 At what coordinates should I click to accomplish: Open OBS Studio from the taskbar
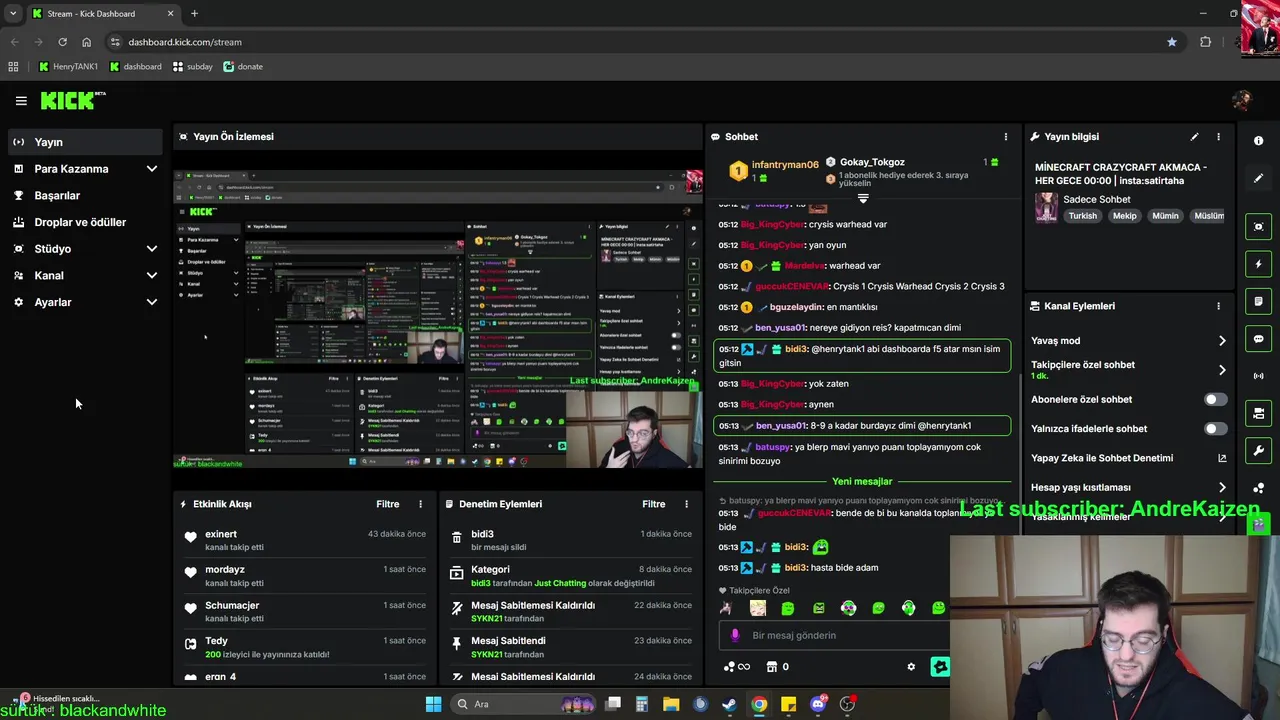(x=848, y=704)
